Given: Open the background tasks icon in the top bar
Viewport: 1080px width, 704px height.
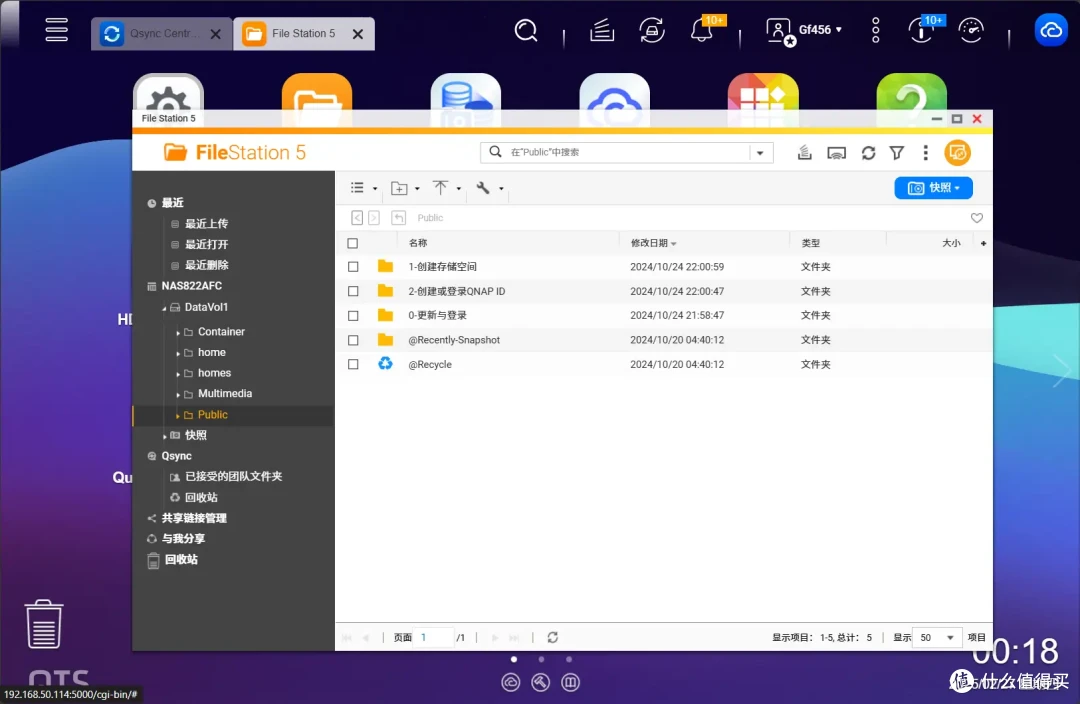Looking at the screenshot, I should [602, 30].
